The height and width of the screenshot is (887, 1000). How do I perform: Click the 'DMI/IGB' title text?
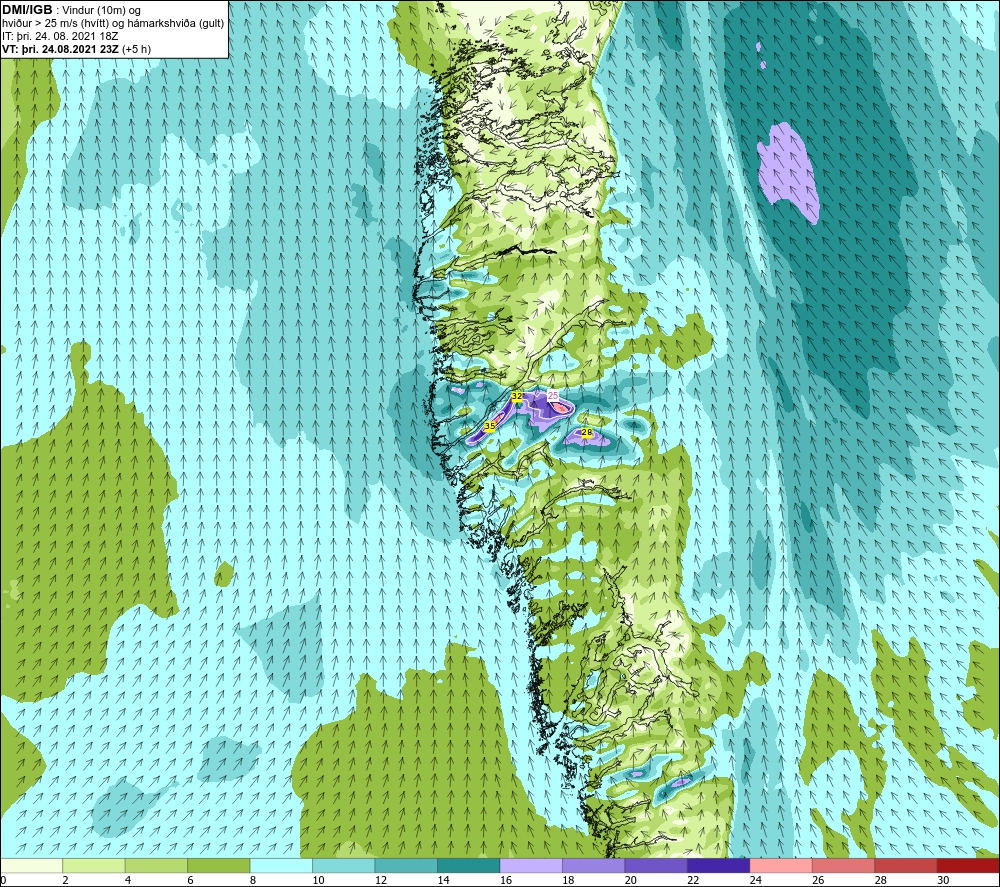pos(27,10)
